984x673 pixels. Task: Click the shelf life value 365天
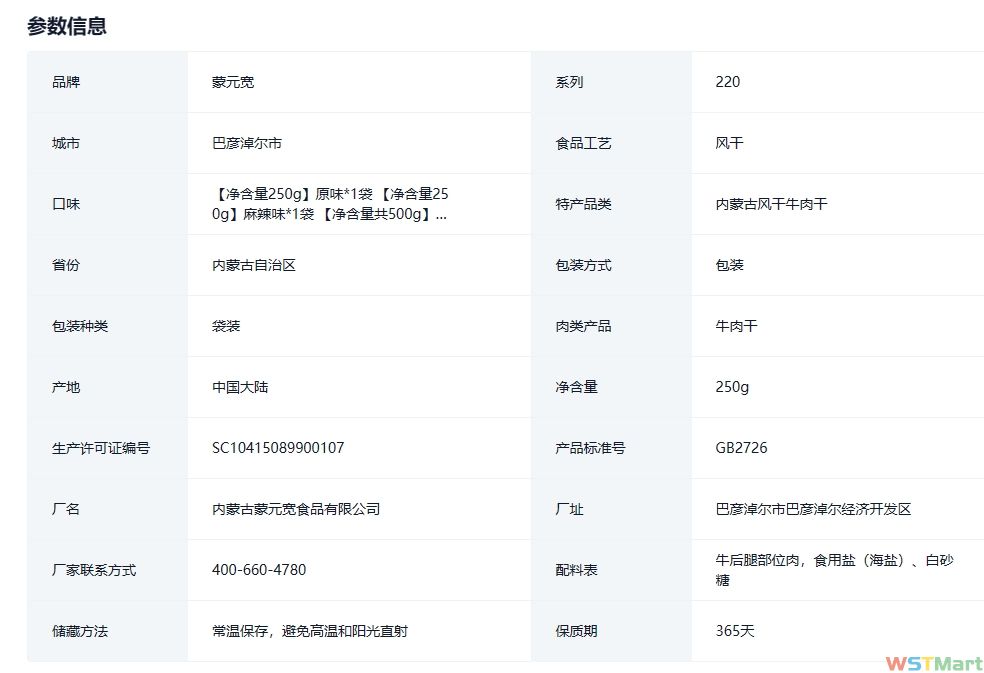click(735, 631)
